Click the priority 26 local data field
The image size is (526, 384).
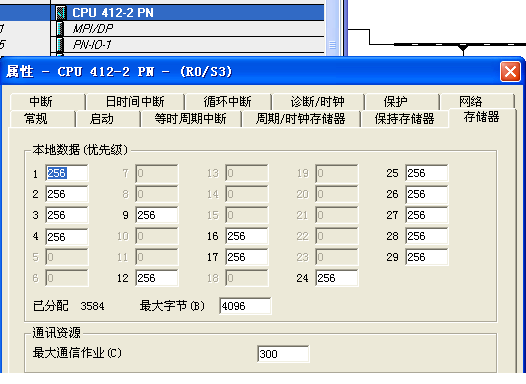(x=426, y=194)
